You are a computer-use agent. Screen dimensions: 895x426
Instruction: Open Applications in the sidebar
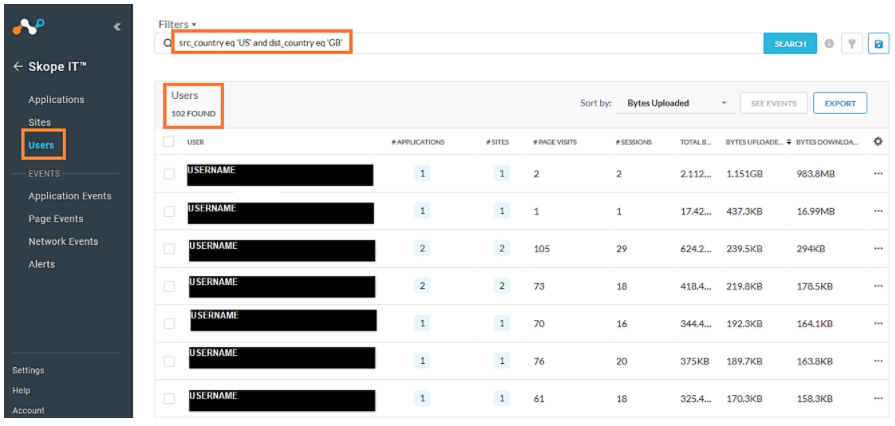(x=56, y=99)
